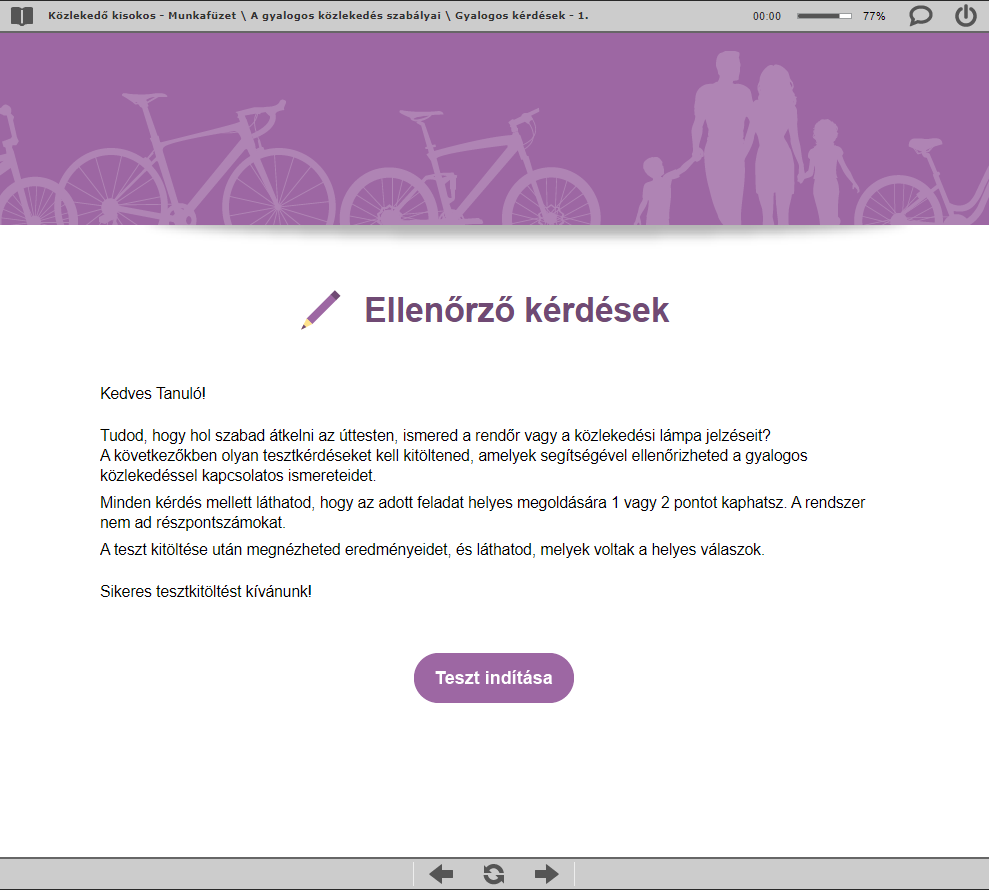
Task: Go to previous page with left arrow
Action: click(x=441, y=874)
